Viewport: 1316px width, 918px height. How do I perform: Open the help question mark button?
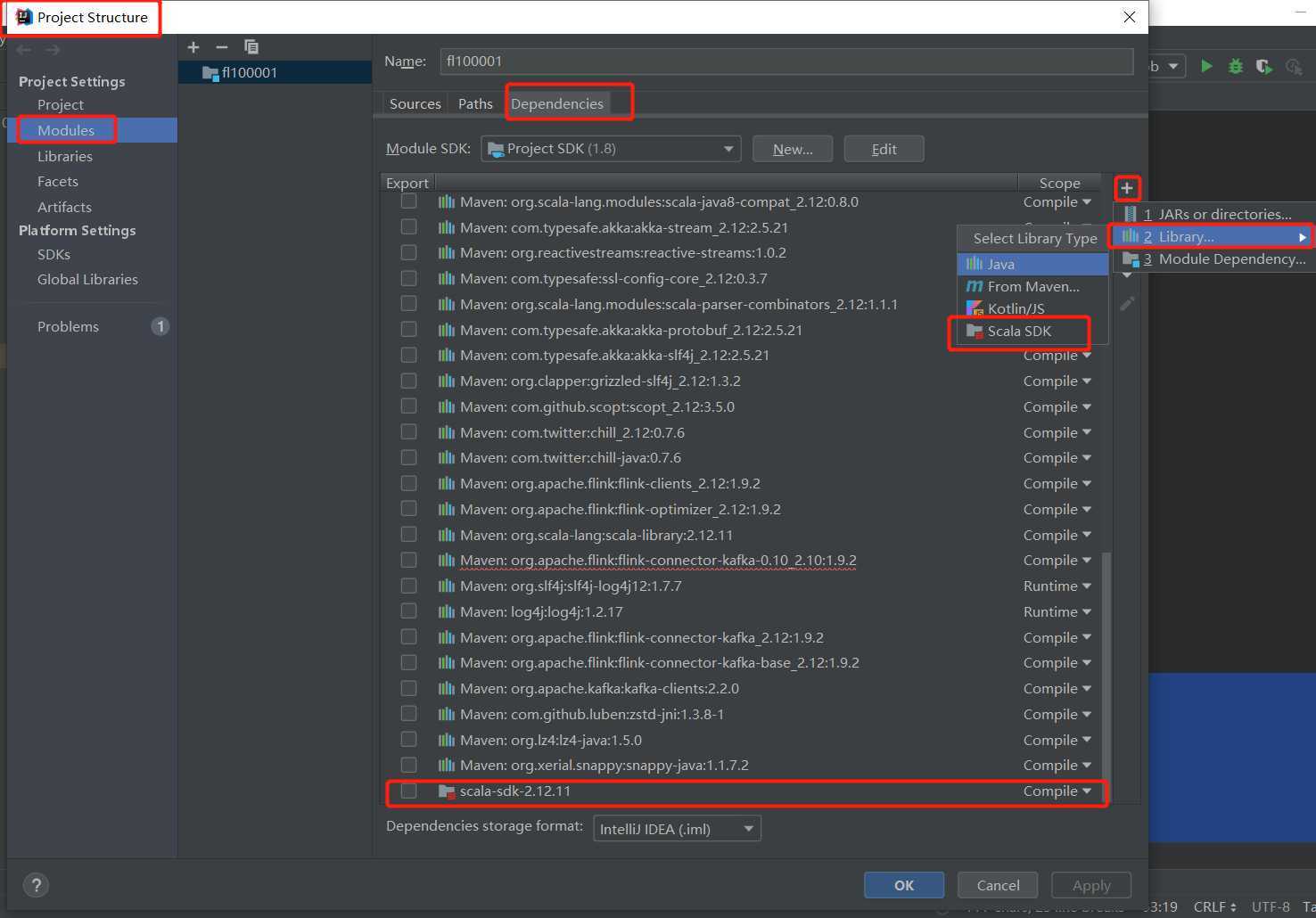tap(36, 885)
